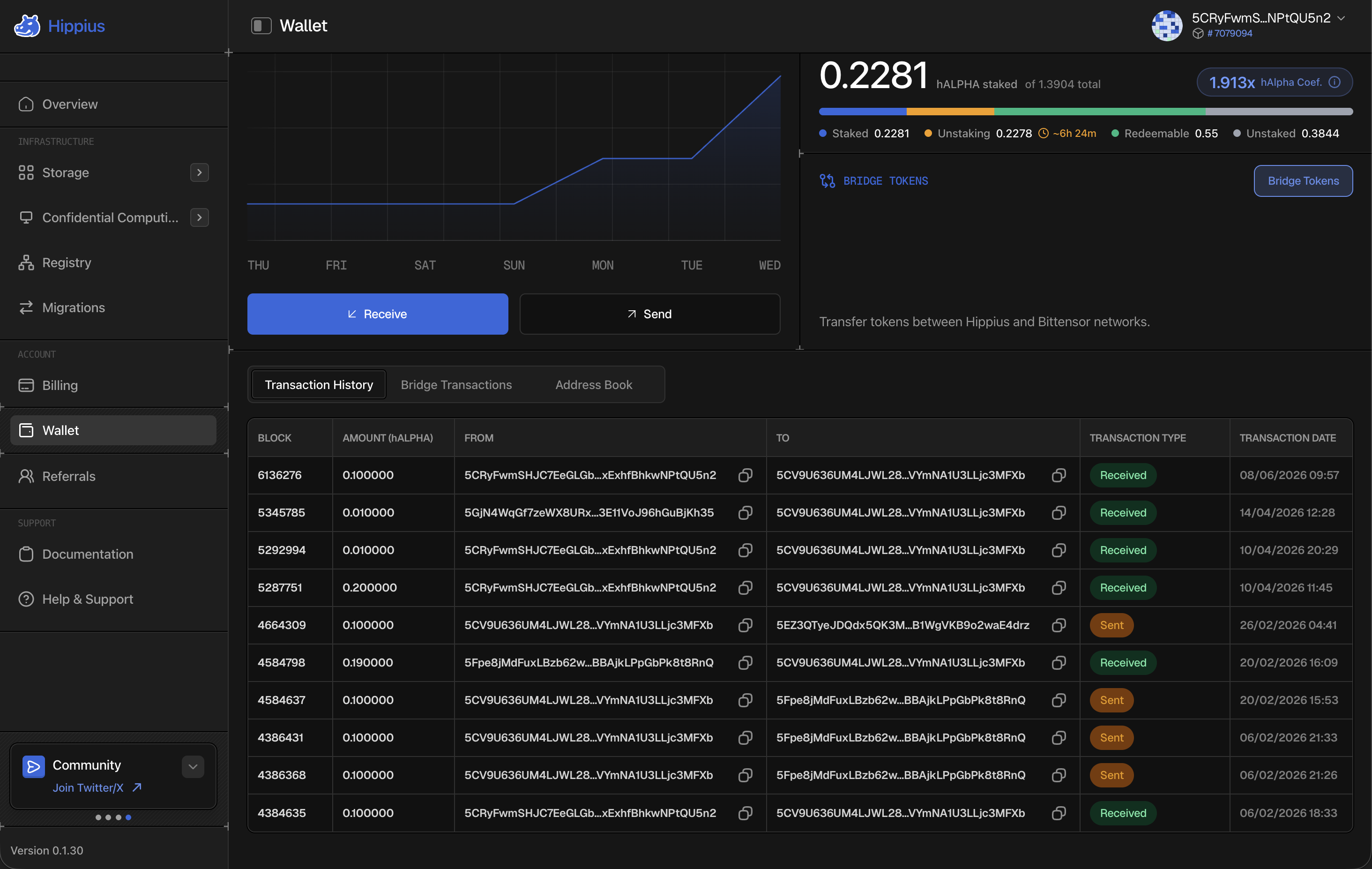Screen dimensions: 1372x869
Task: Expand the 5CRyFwmS account dropdown chevron
Action: (1341, 18)
